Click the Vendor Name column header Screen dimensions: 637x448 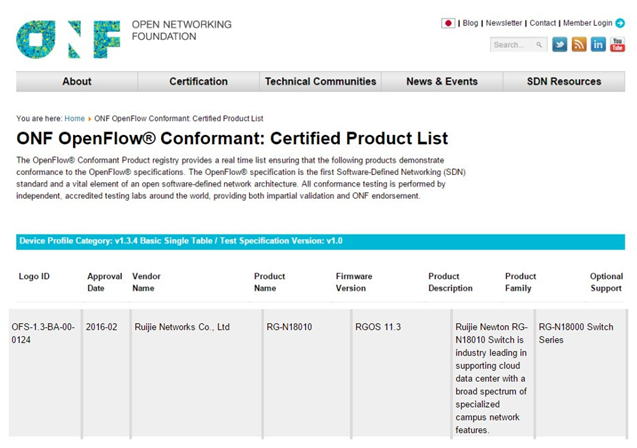click(146, 282)
